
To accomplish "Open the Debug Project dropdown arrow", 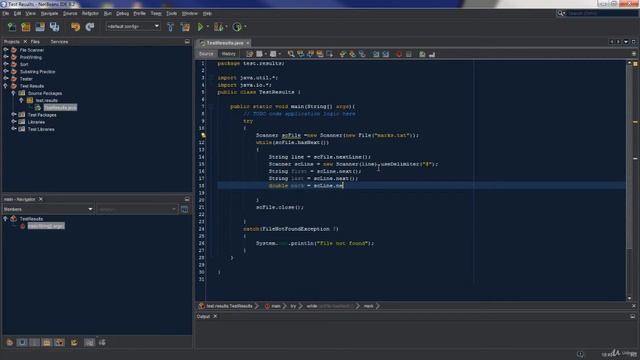I will click(227, 27).
